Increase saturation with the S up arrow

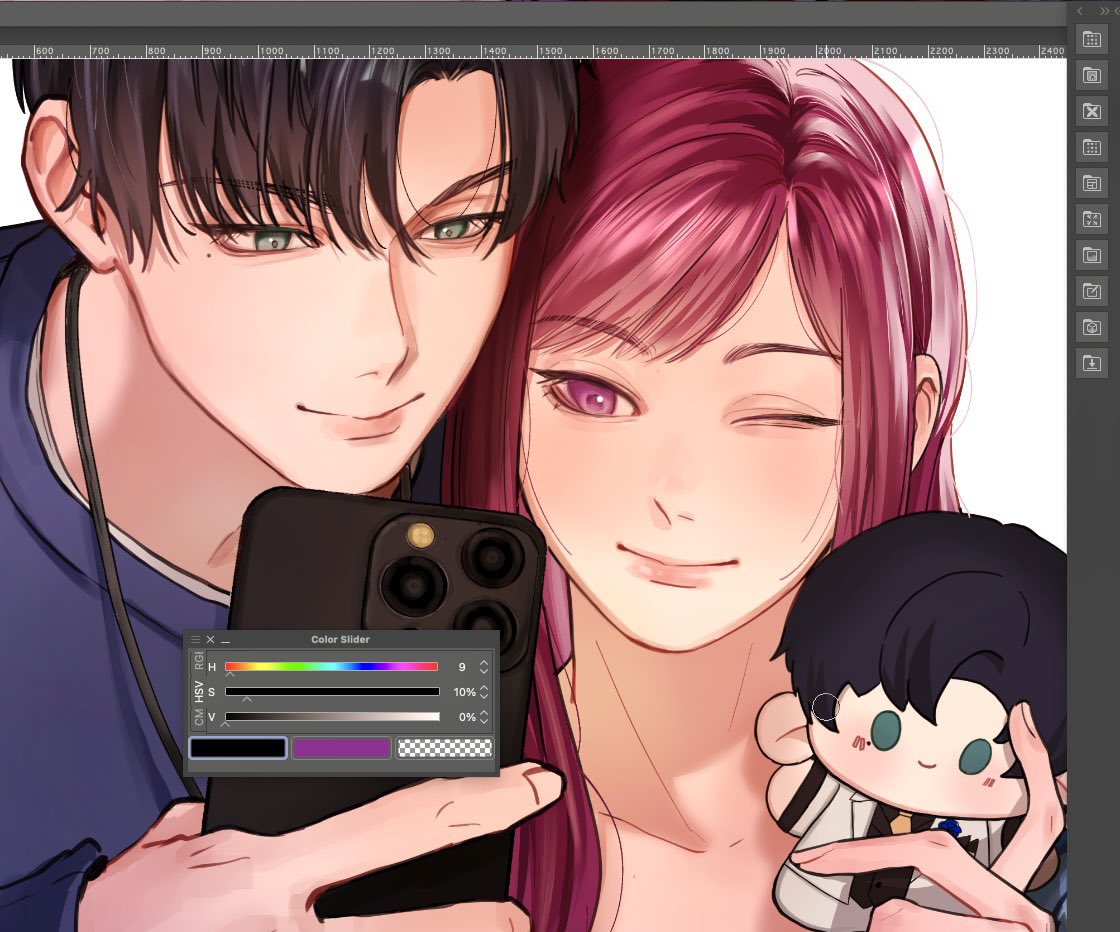tap(484, 687)
